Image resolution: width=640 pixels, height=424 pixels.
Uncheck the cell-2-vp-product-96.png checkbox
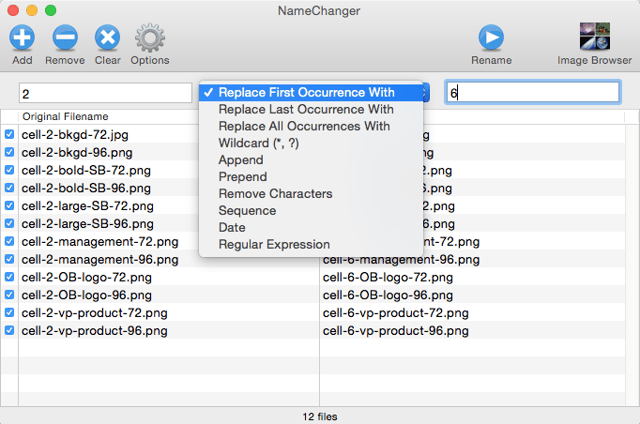tap(9, 330)
